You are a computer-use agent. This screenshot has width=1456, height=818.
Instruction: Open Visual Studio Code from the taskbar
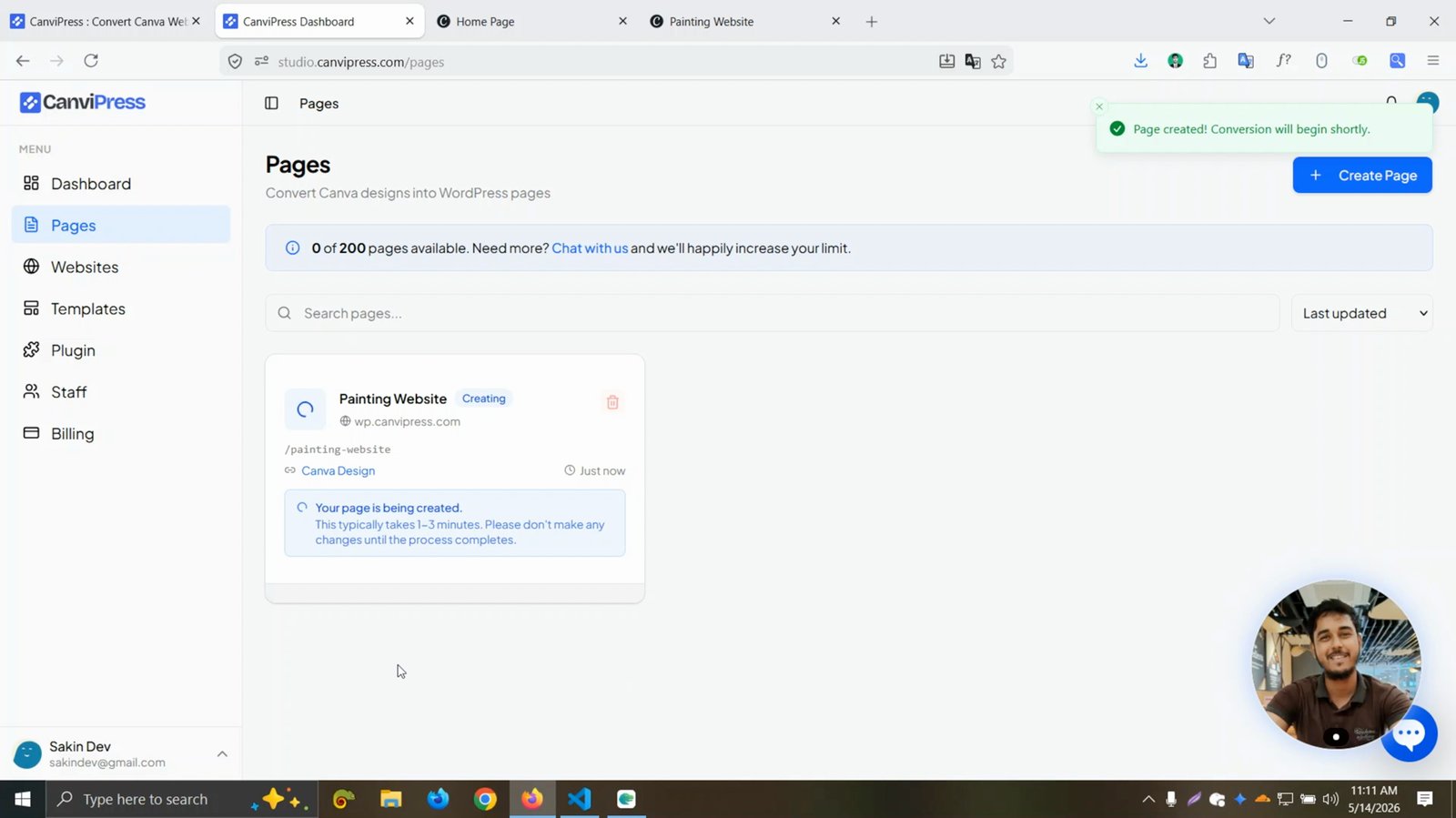click(579, 799)
